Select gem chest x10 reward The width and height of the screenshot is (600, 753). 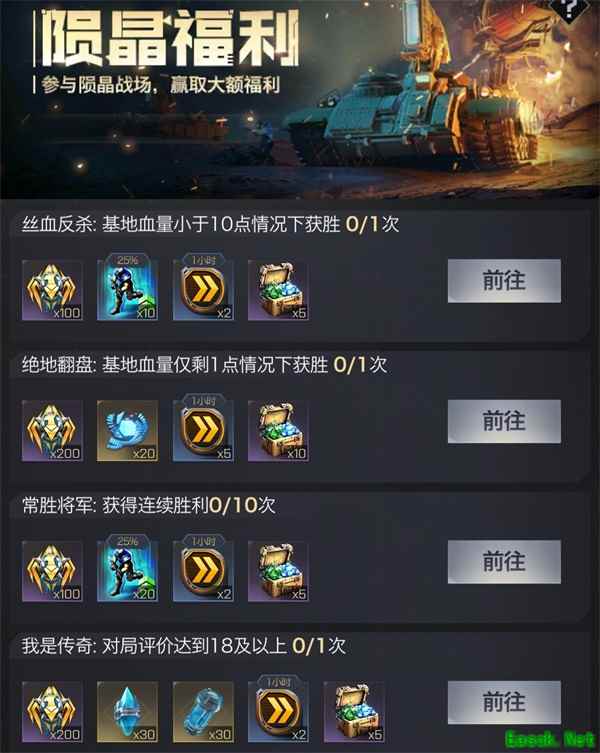278,431
